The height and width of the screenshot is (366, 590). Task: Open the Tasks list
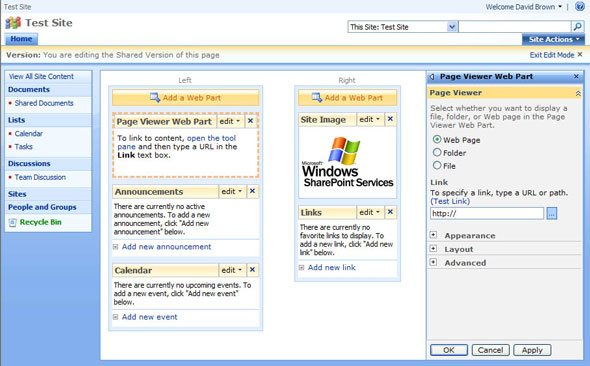tap(23, 147)
